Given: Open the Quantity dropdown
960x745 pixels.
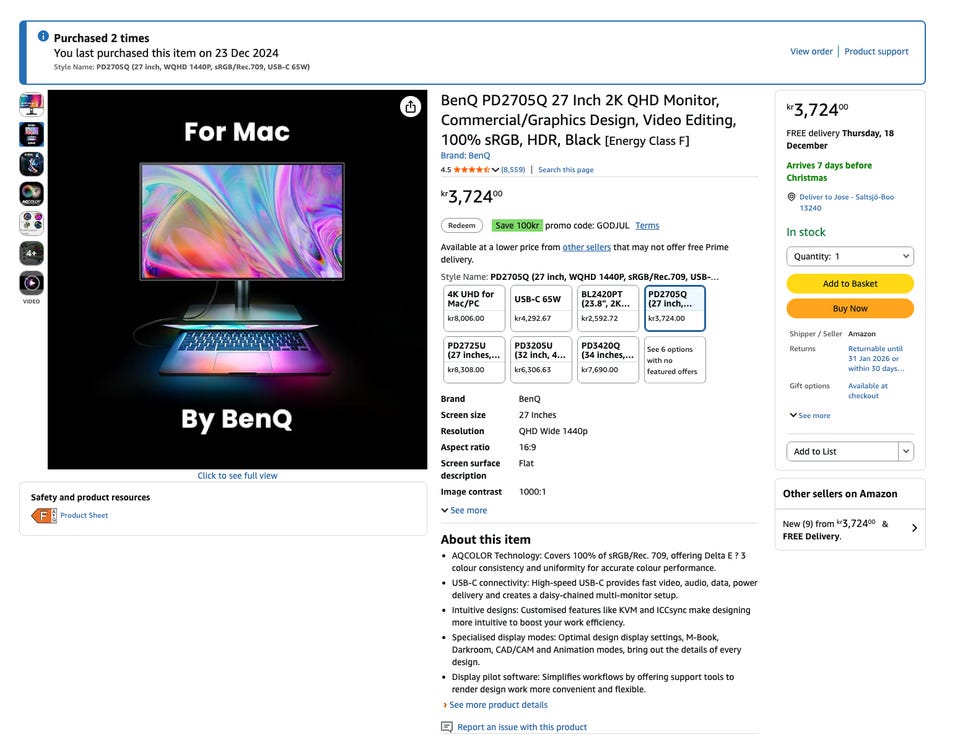Looking at the screenshot, I should [x=850, y=256].
